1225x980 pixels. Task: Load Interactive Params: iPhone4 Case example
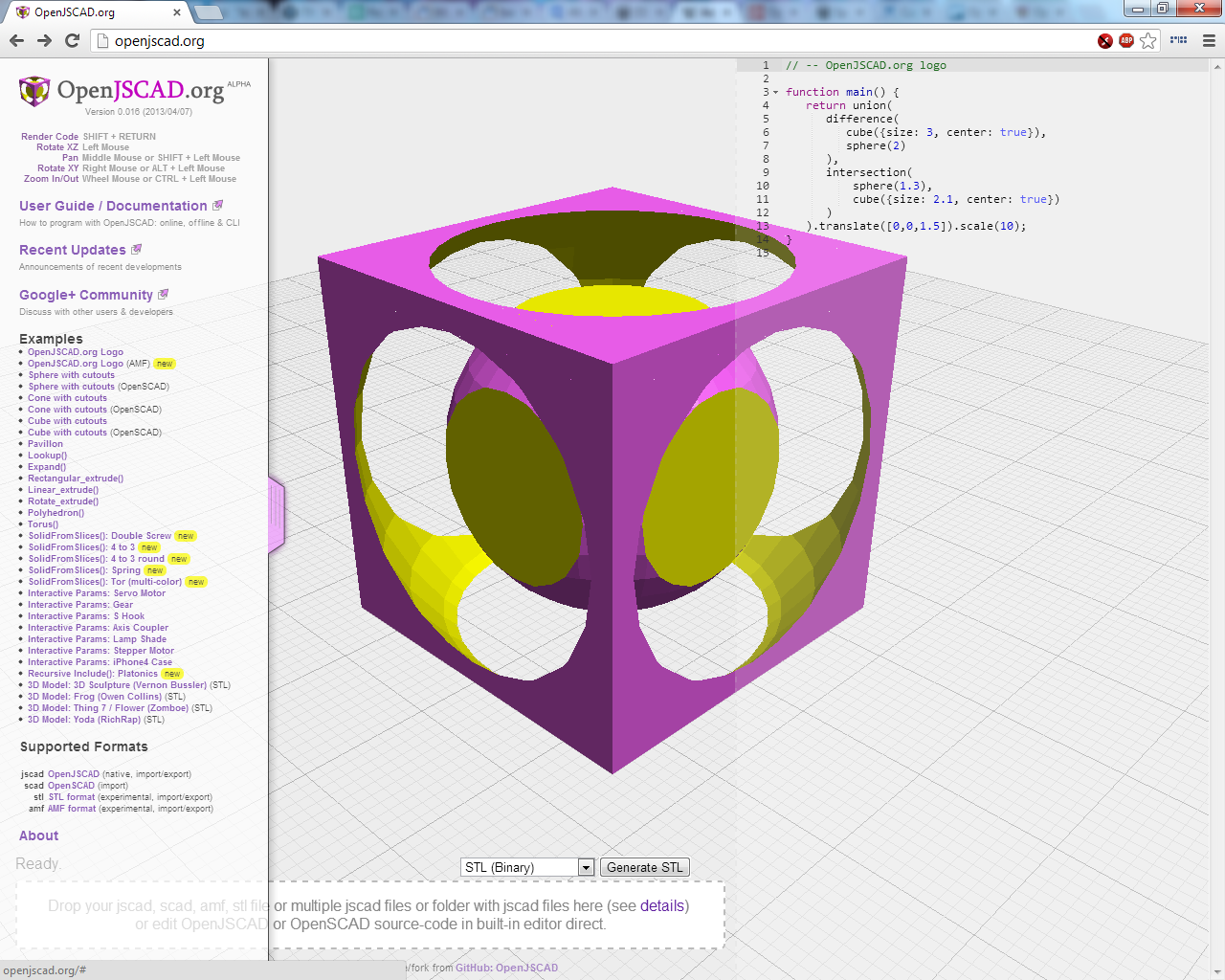(x=100, y=662)
